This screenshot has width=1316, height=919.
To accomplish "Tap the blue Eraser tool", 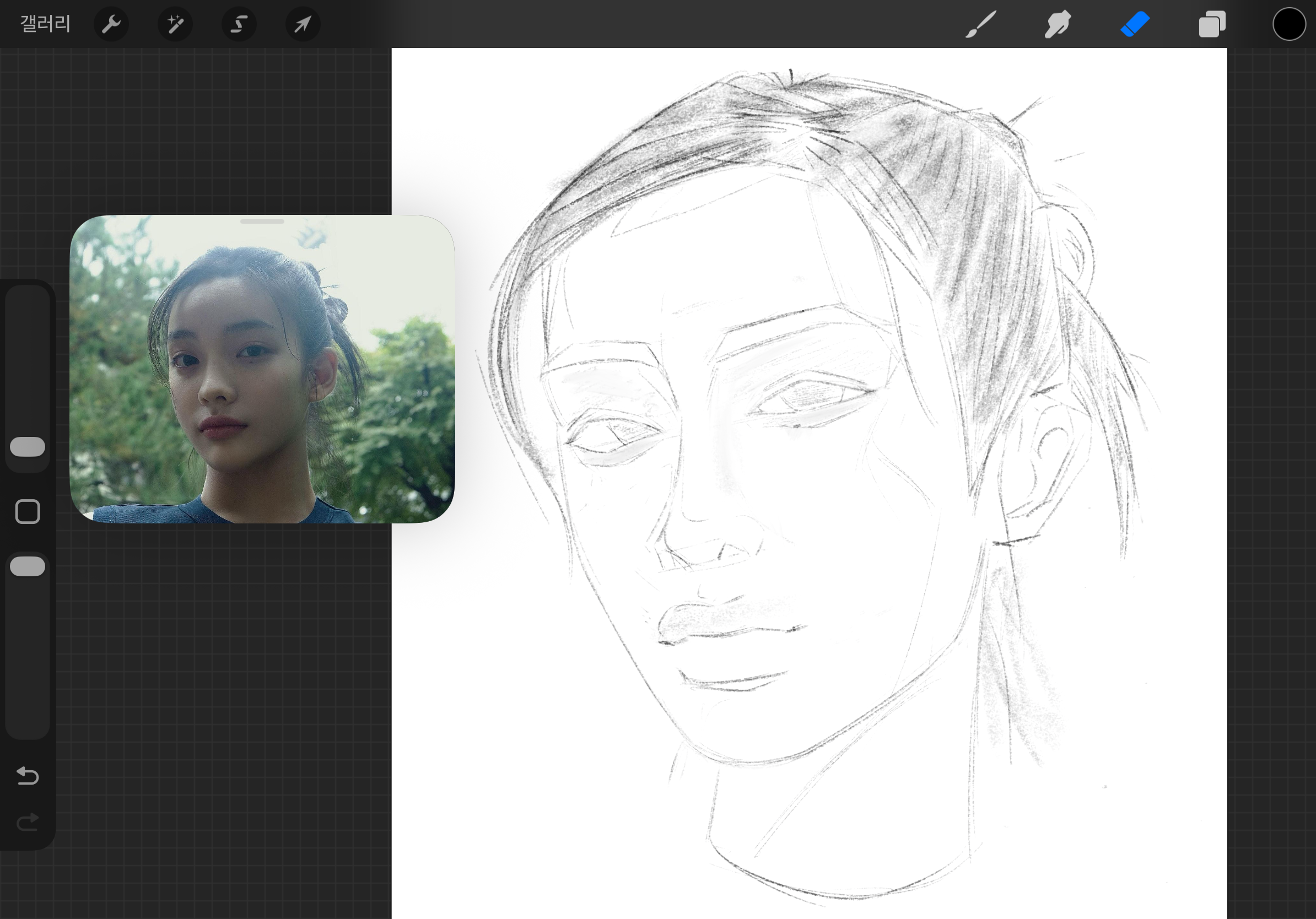I will click(1134, 24).
